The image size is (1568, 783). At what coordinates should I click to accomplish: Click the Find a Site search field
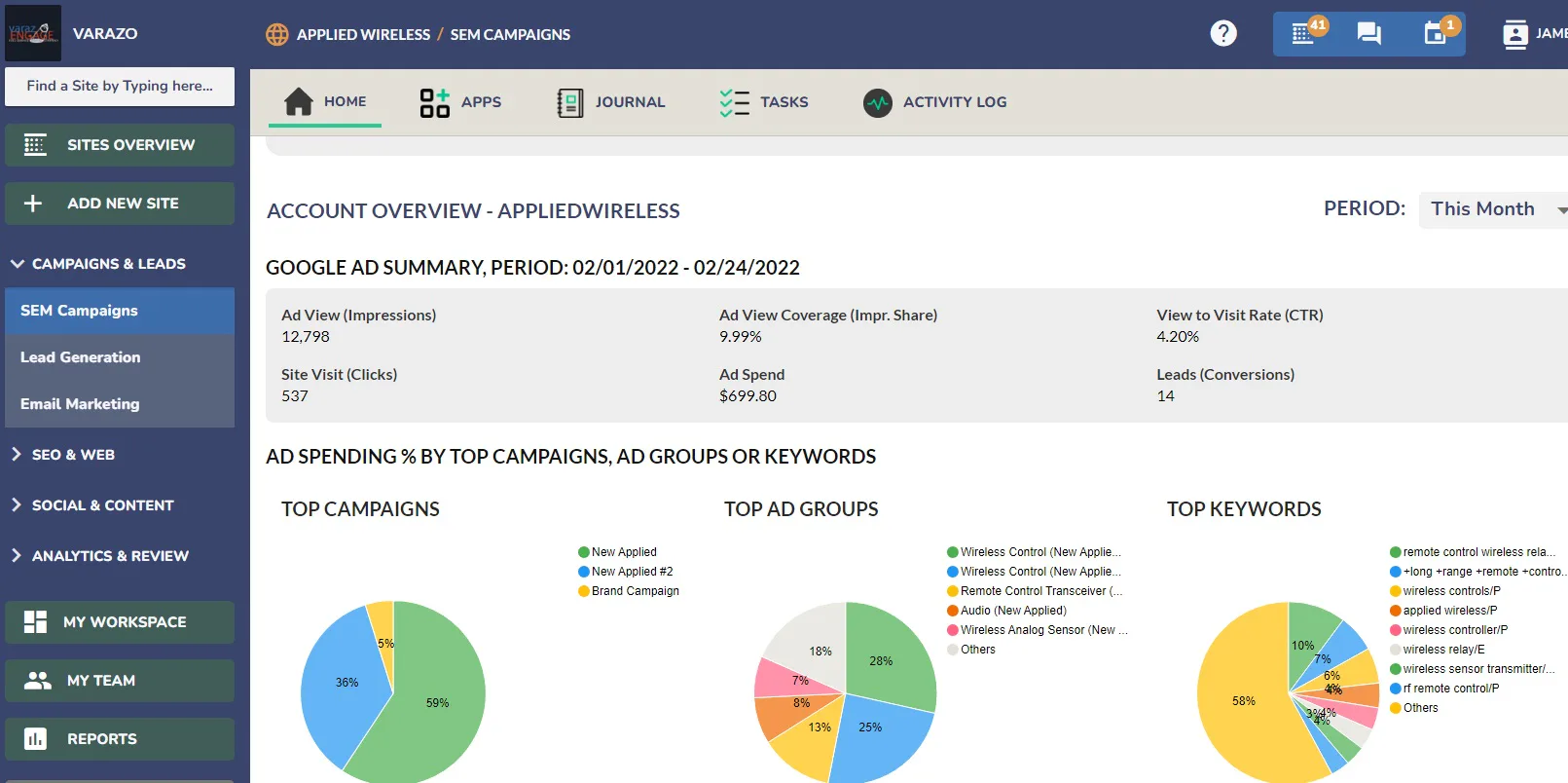[120, 86]
